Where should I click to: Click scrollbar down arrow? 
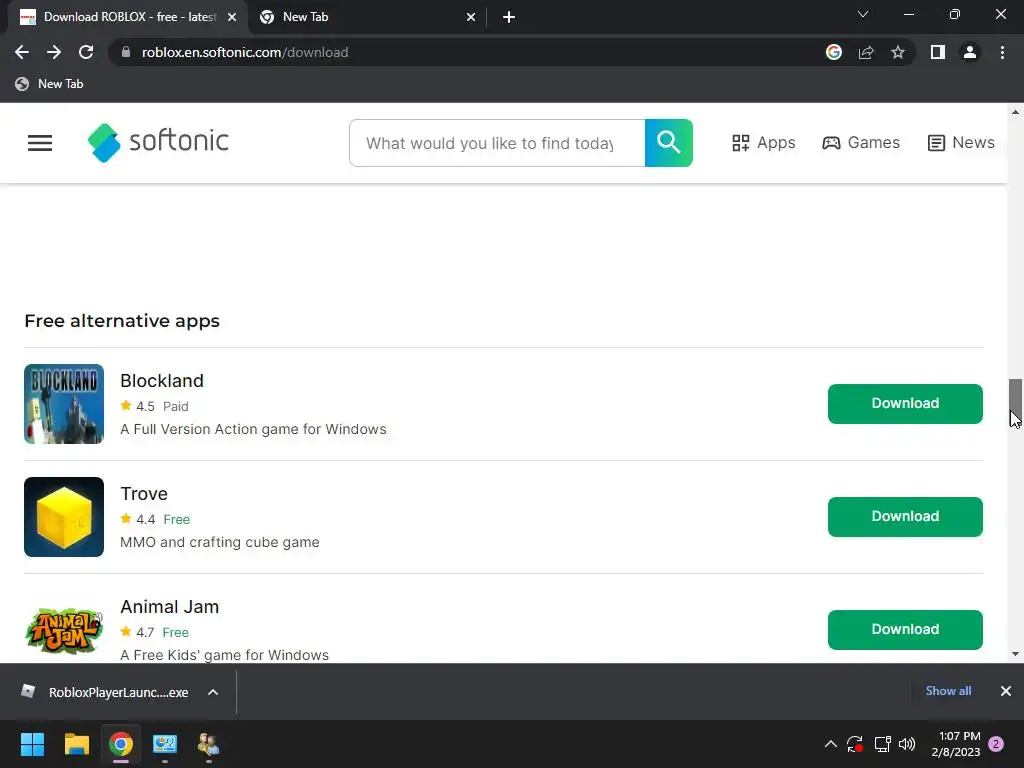pyautogui.click(x=1016, y=654)
